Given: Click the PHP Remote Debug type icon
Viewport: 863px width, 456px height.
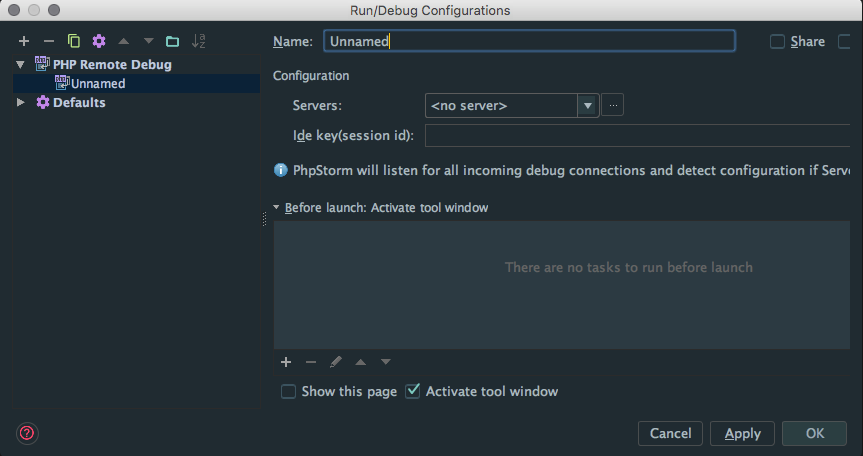Looking at the screenshot, I should 42,64.
